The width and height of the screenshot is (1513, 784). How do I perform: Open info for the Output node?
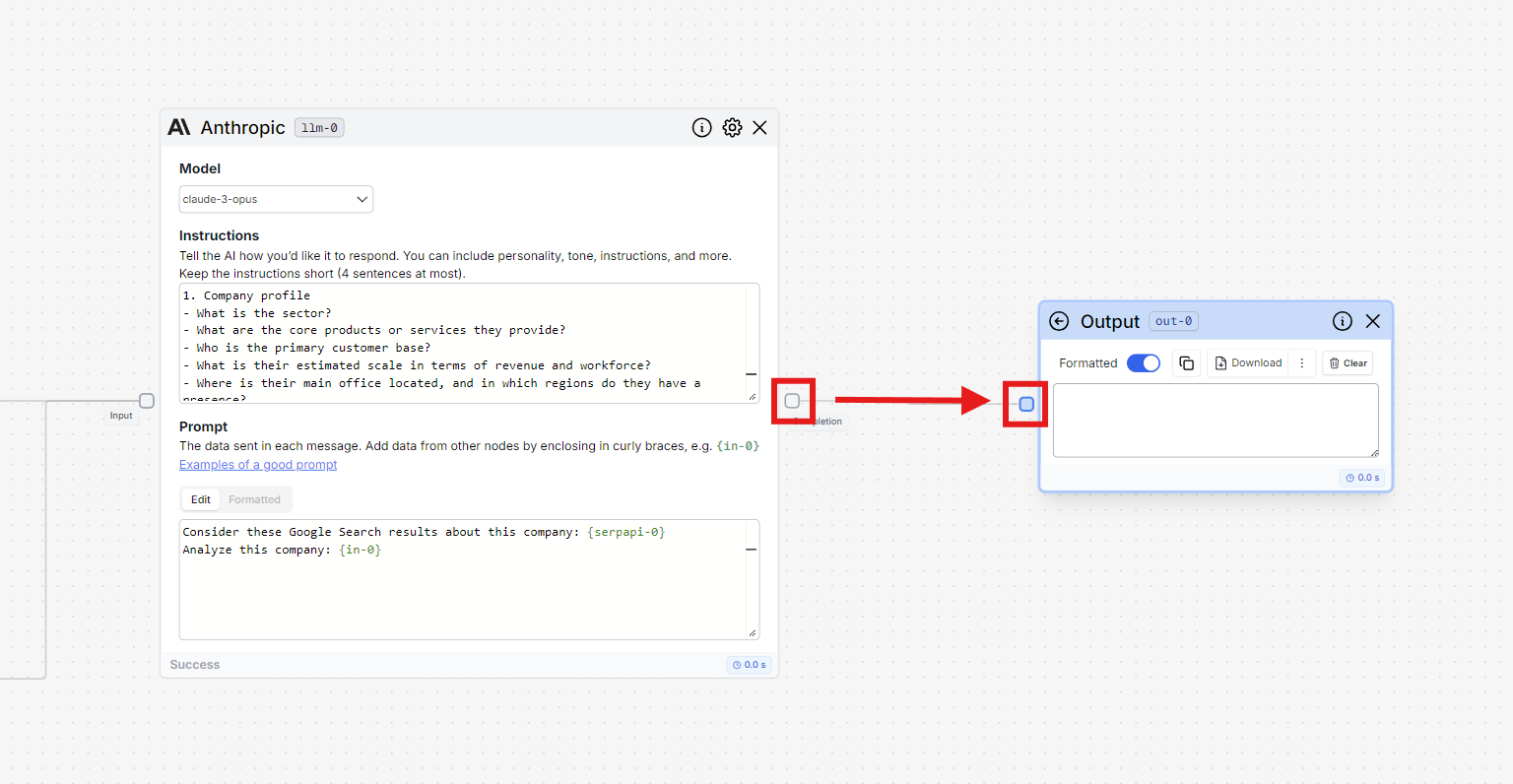[x=1343, y=321]
